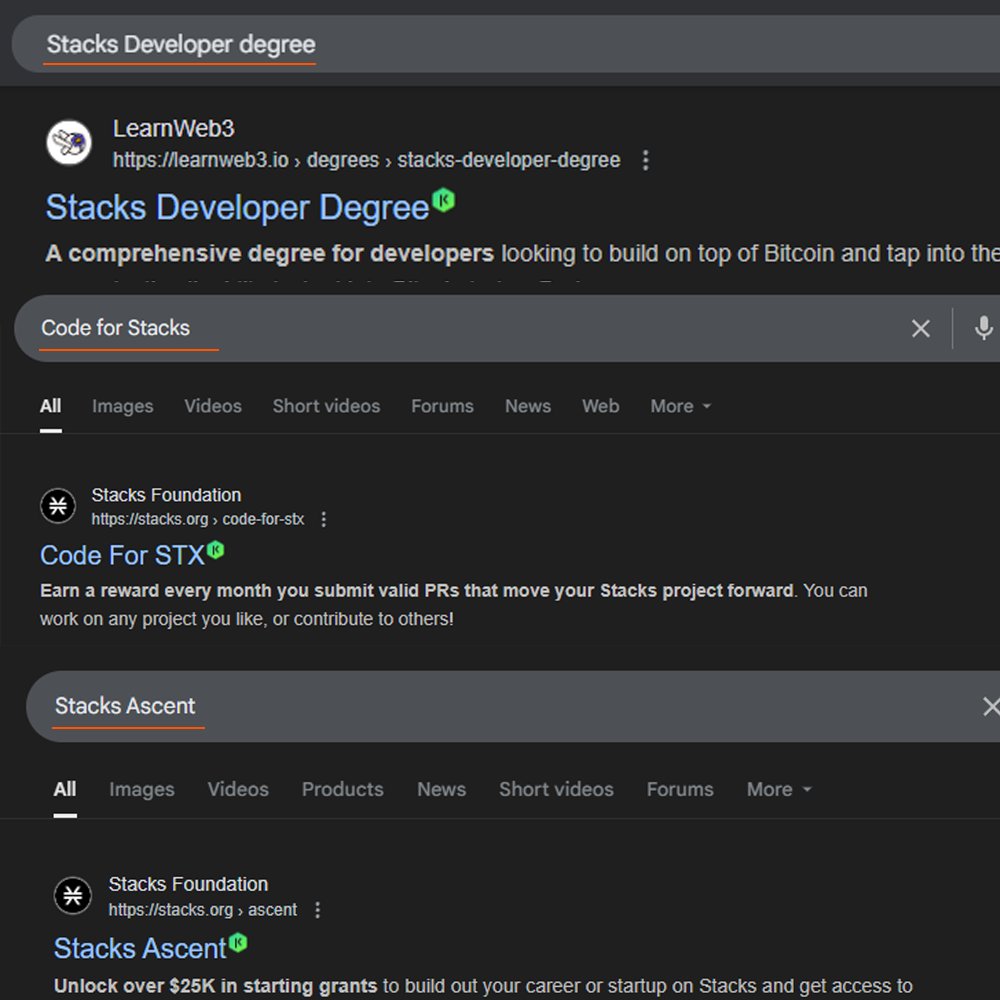Open options menu for stacks.org code-for-stx result
The width and height of the screenshot is (1000, 1000).
(x=323, y=520)
